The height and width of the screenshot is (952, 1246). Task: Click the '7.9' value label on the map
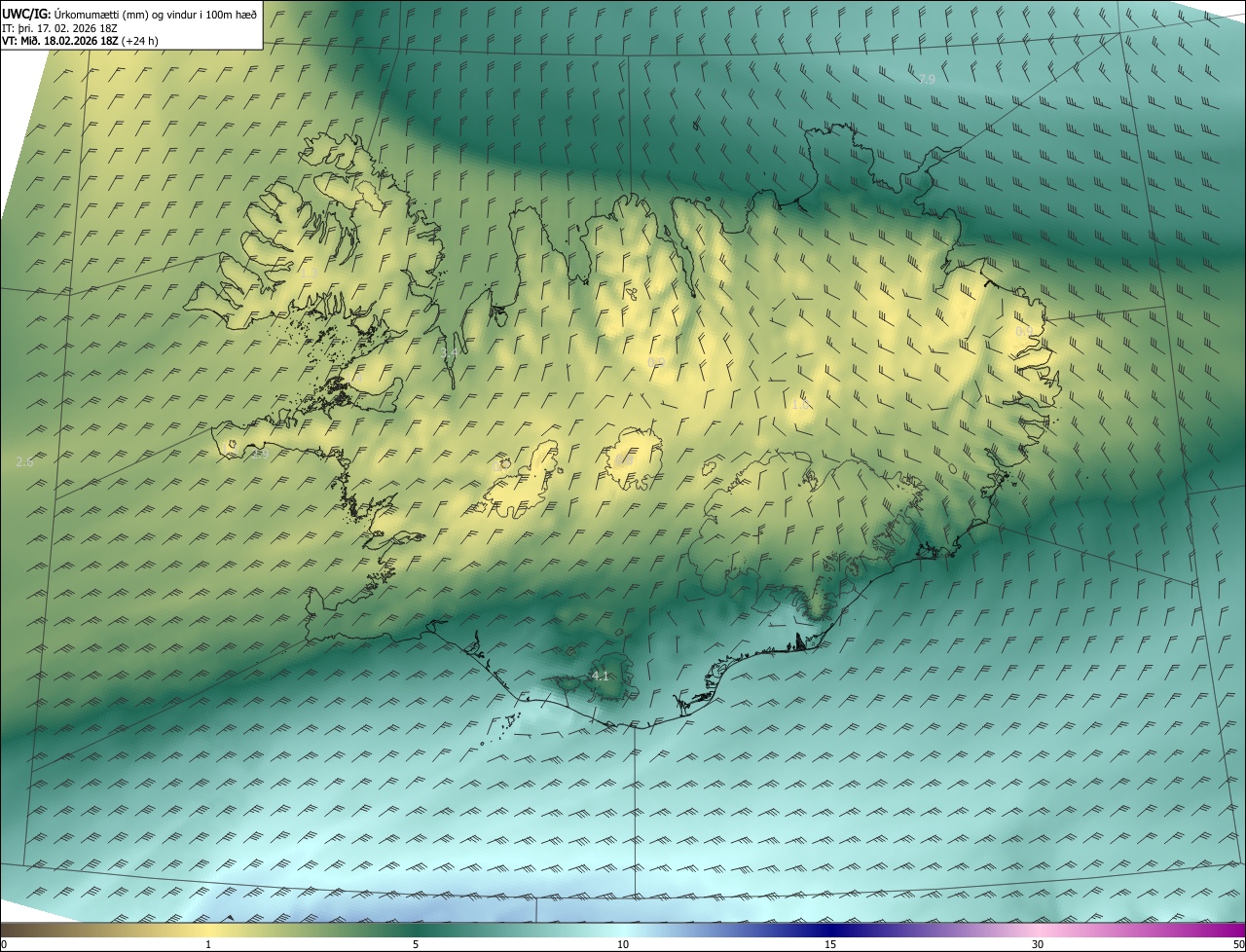[x=927, y=79]
